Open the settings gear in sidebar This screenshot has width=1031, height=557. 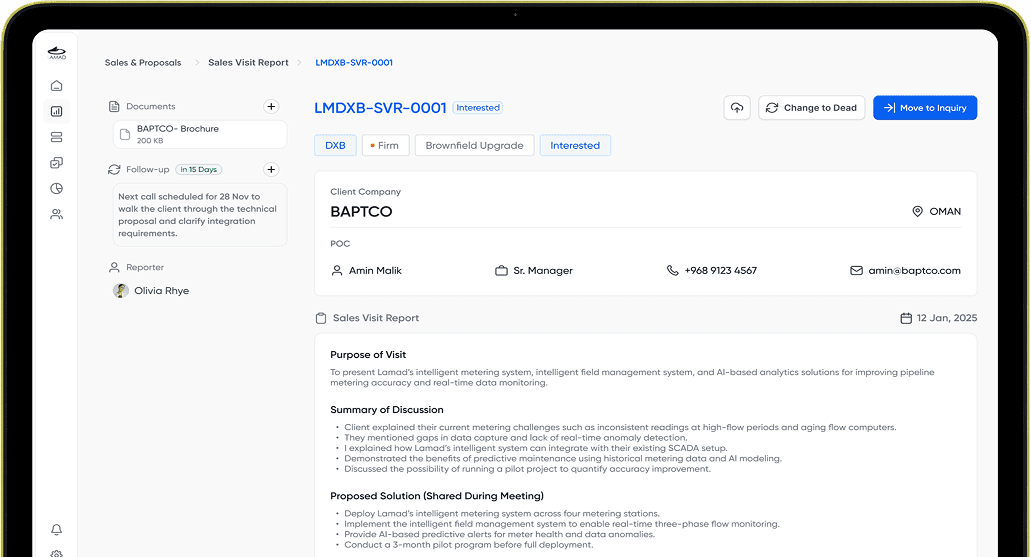[x=57, y=554]
